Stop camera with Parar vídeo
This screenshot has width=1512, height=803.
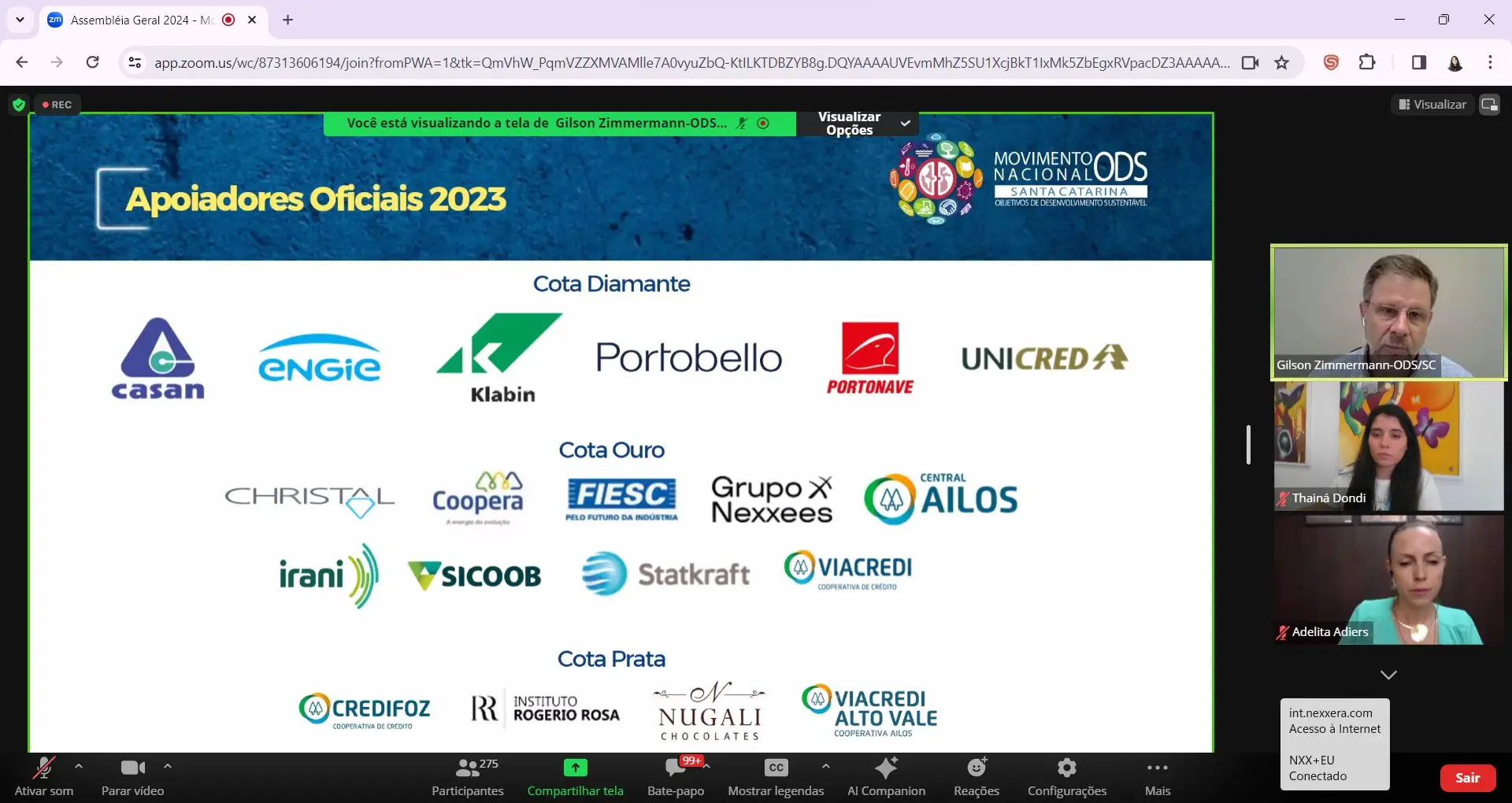[x=132, y=776]
